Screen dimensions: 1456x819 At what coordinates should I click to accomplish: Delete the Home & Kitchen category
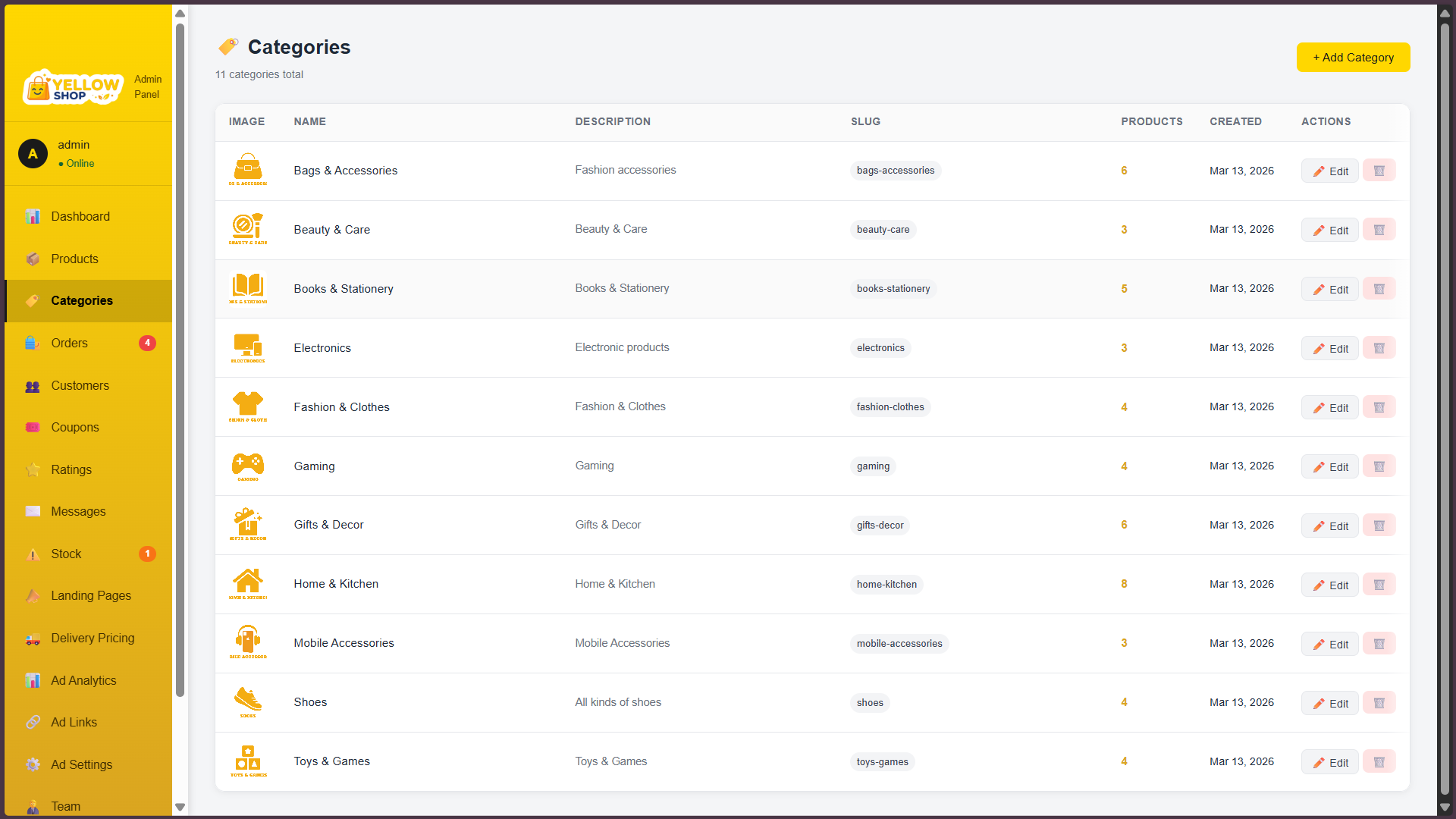(x=1379, y=585)
